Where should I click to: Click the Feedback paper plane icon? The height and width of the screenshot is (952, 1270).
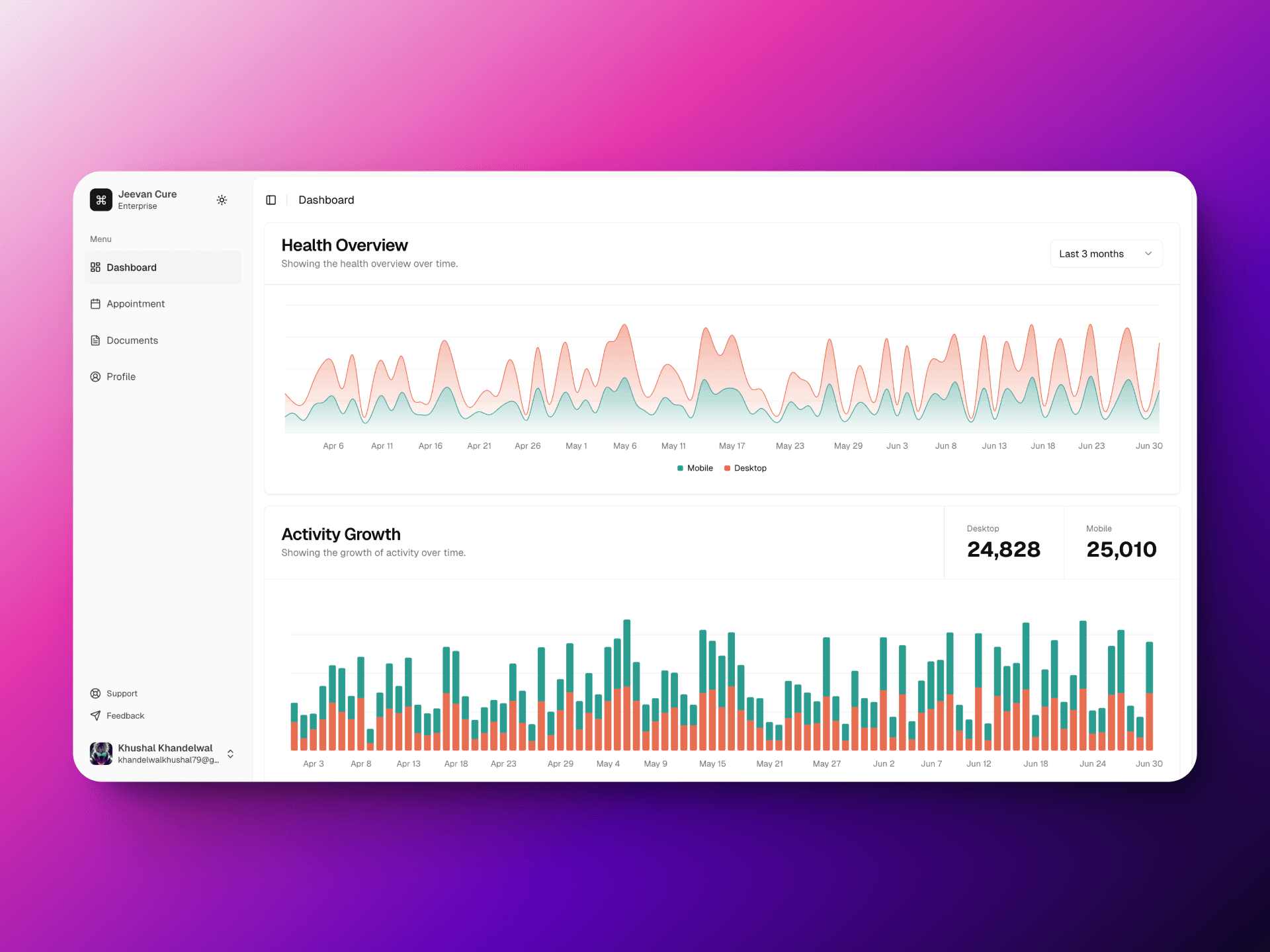pyautogui.click(x=95, y=715)
